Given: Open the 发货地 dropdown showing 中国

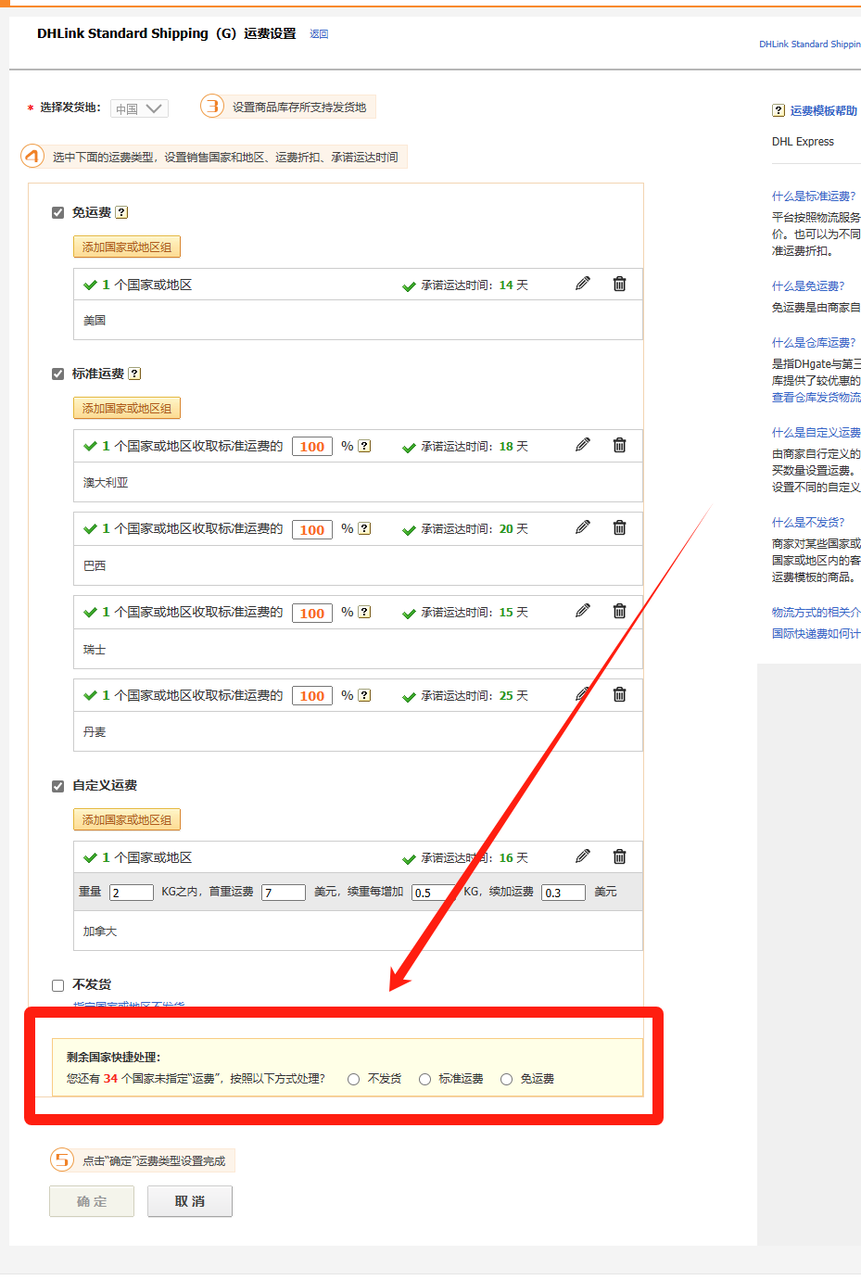Looking at the screenshot, I should [x=137, y=110].
